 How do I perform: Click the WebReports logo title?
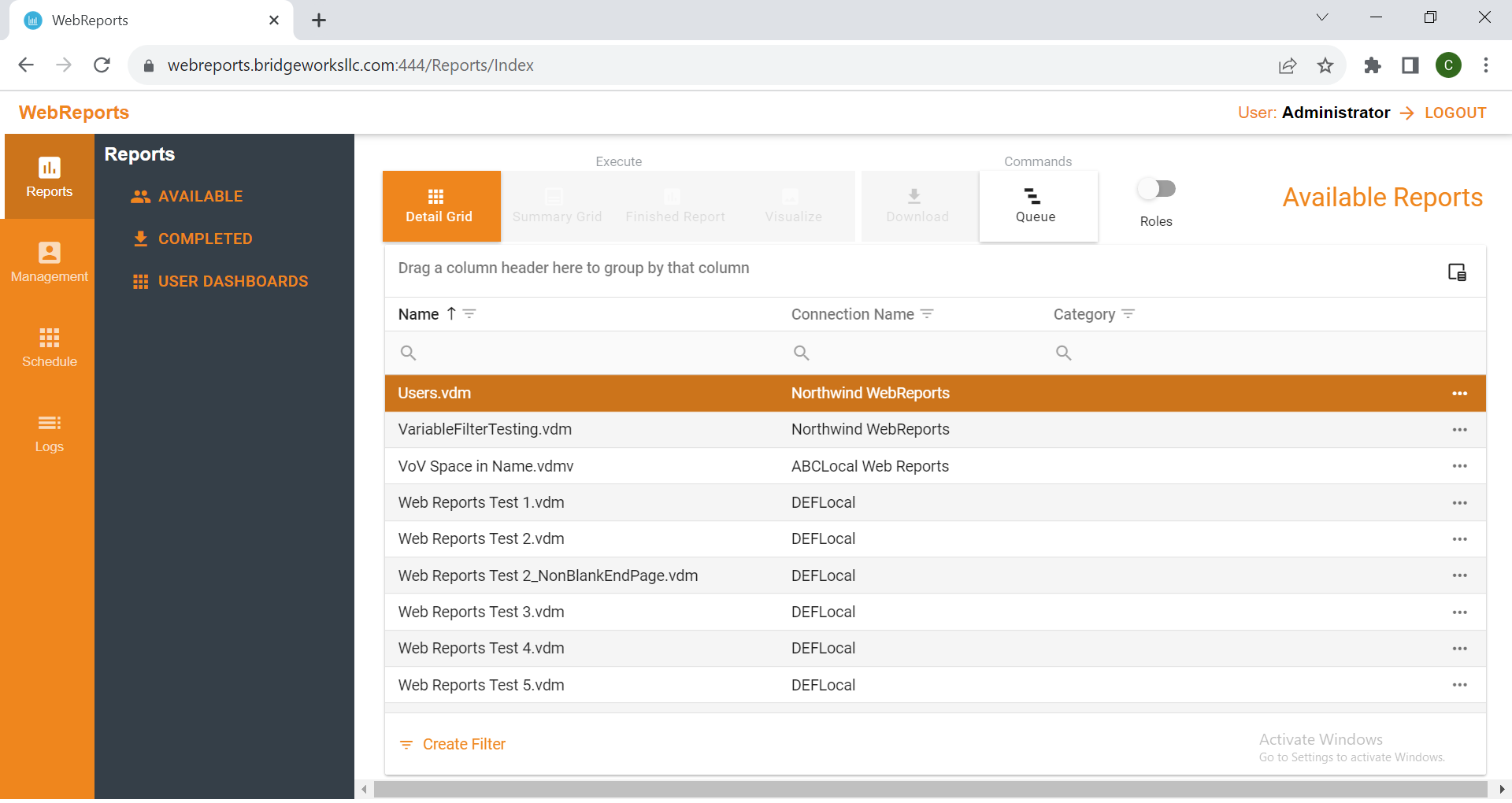click(x=74, y=113)
